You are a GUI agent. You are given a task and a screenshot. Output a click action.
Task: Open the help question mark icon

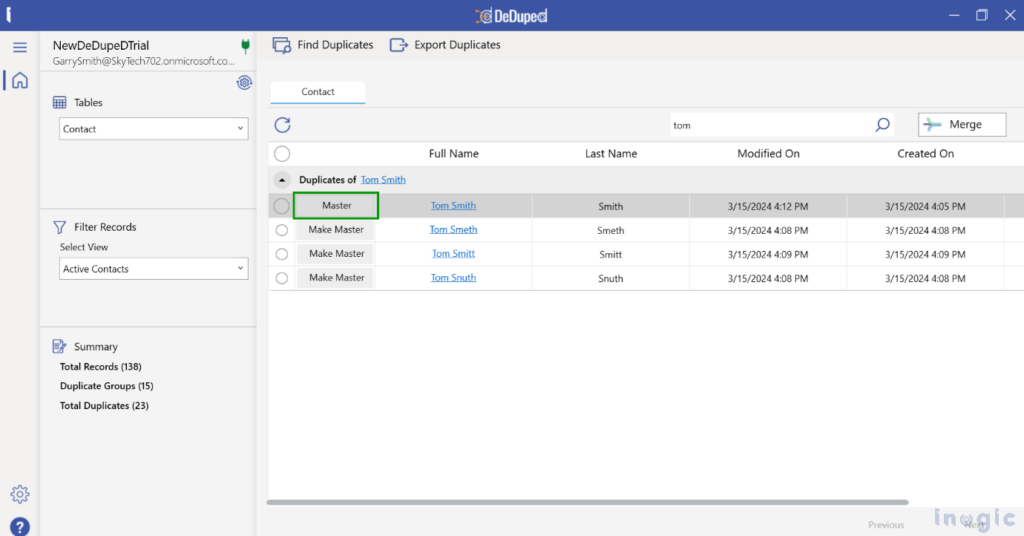[x=20, y=526]
